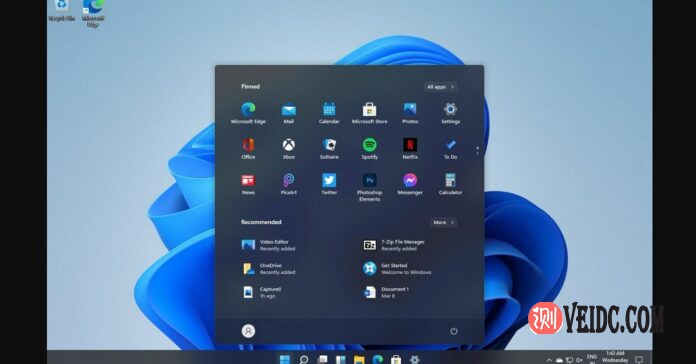Expand More recommended items
This screenshot has height=364, width=696.
443,222
